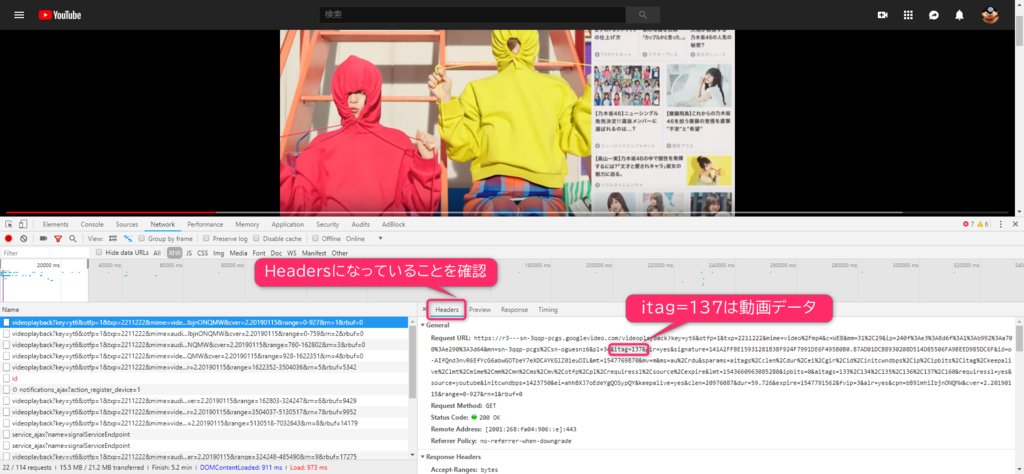Click the network timeline overview at 20000 ms
The width and height of the screenshot is (1024, 474).
click(48, 265)
